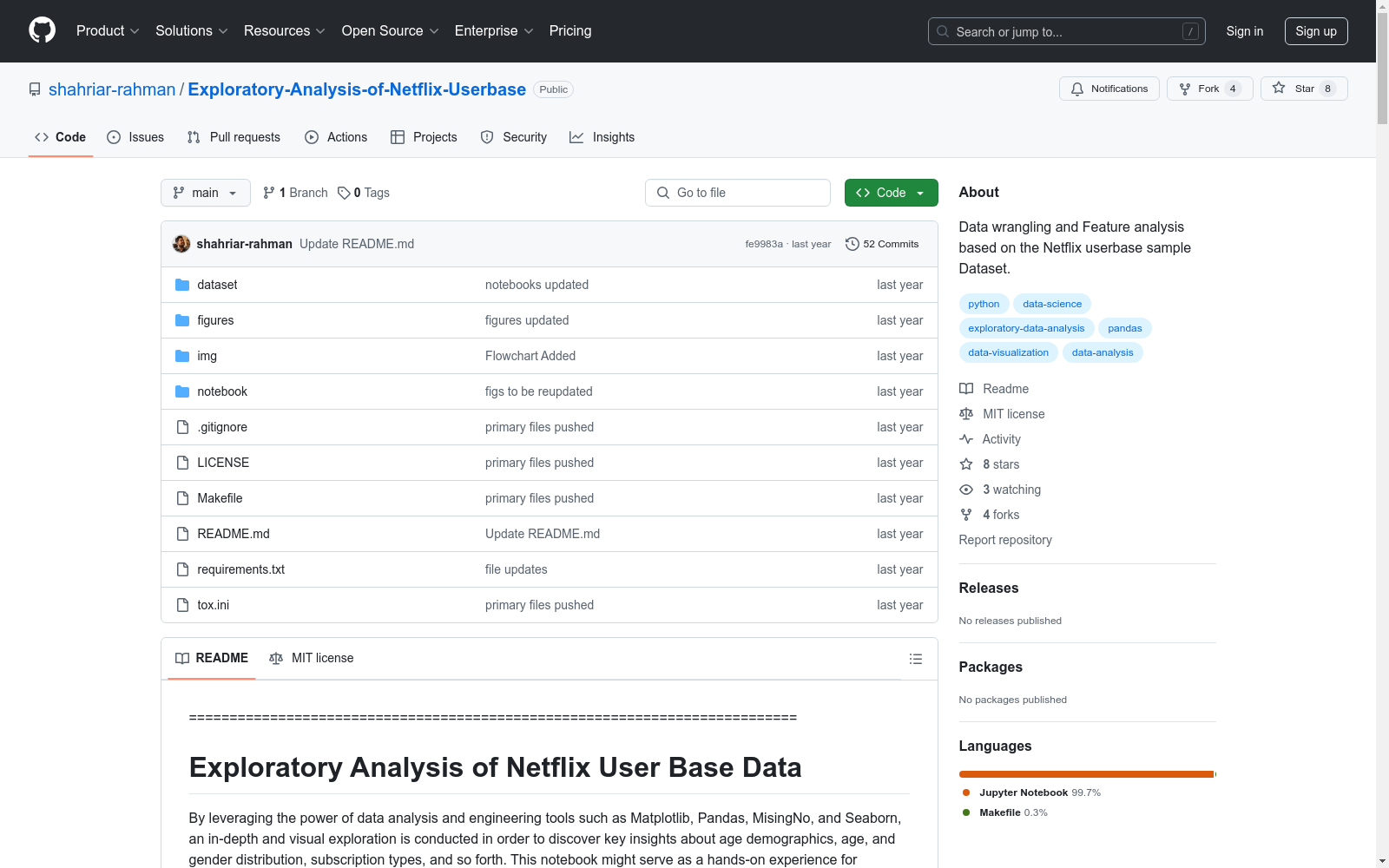1389x868 pixels.
Task: View the 4 forks link
Action: click(x=990, y=515)
